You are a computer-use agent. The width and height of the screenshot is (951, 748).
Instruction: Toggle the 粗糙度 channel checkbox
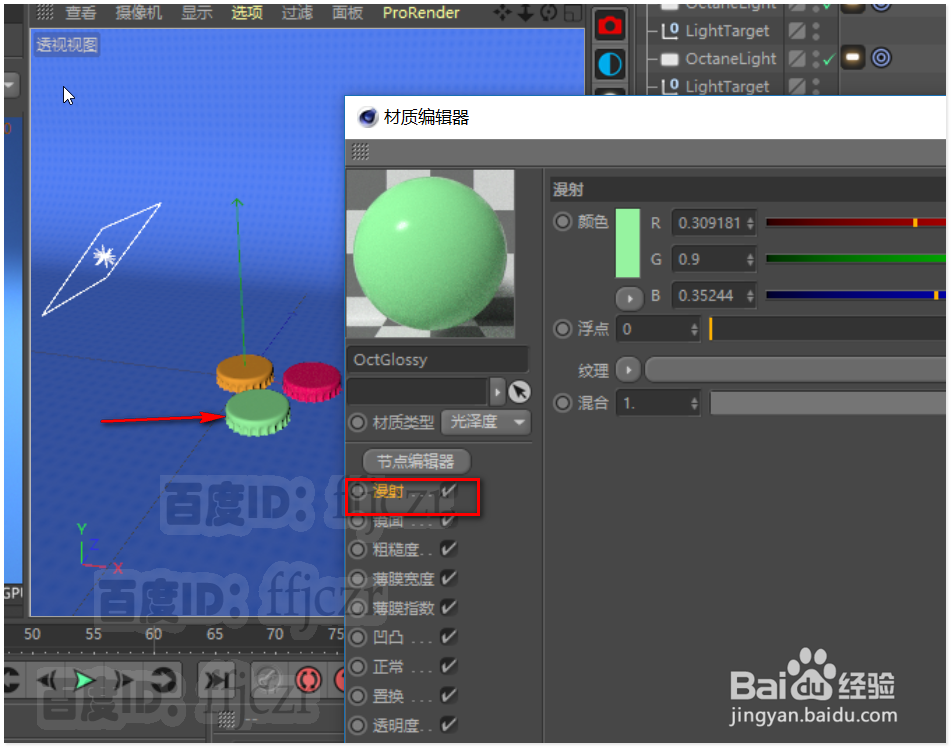pyautogui.click(x=448, y=549)
